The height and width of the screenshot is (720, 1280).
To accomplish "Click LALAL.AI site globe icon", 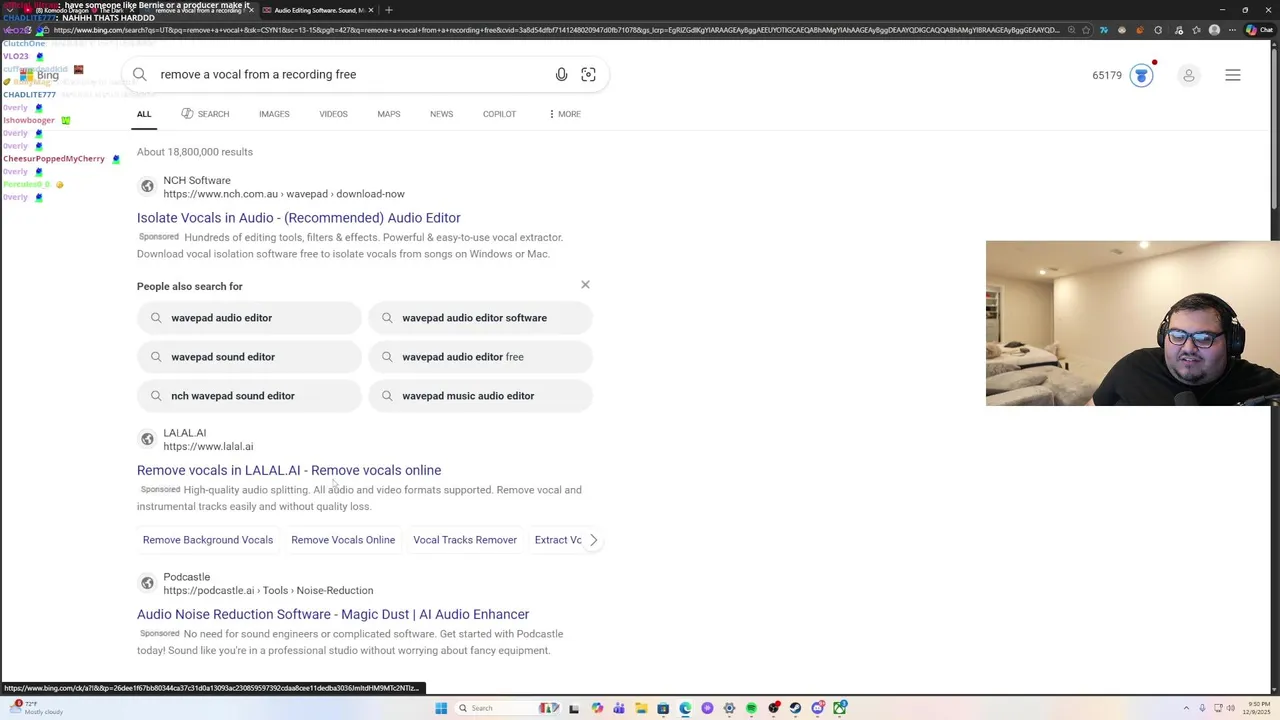I will click(x=147, y=439).
